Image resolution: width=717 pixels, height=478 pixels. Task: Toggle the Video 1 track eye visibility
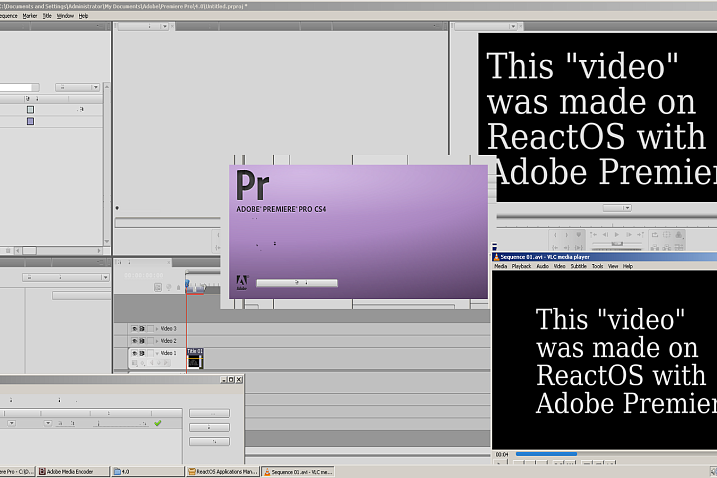coord(134,354)
